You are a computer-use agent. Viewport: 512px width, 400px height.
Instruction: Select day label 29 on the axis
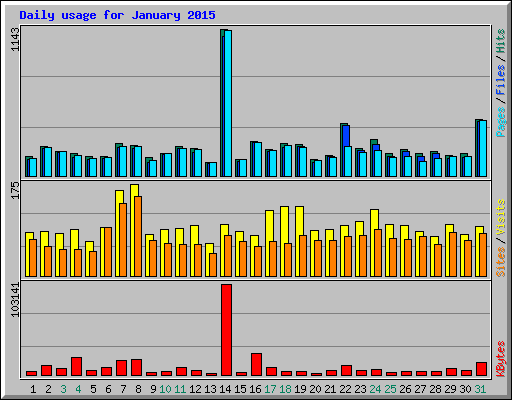pos(450,389)
